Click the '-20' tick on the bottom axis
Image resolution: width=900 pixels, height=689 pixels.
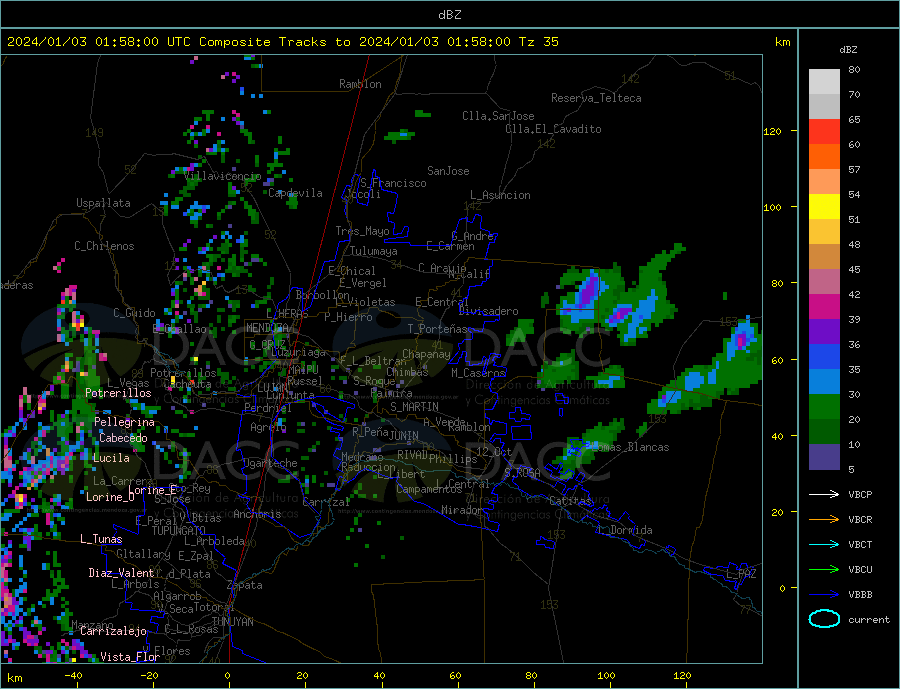point(149,676)
